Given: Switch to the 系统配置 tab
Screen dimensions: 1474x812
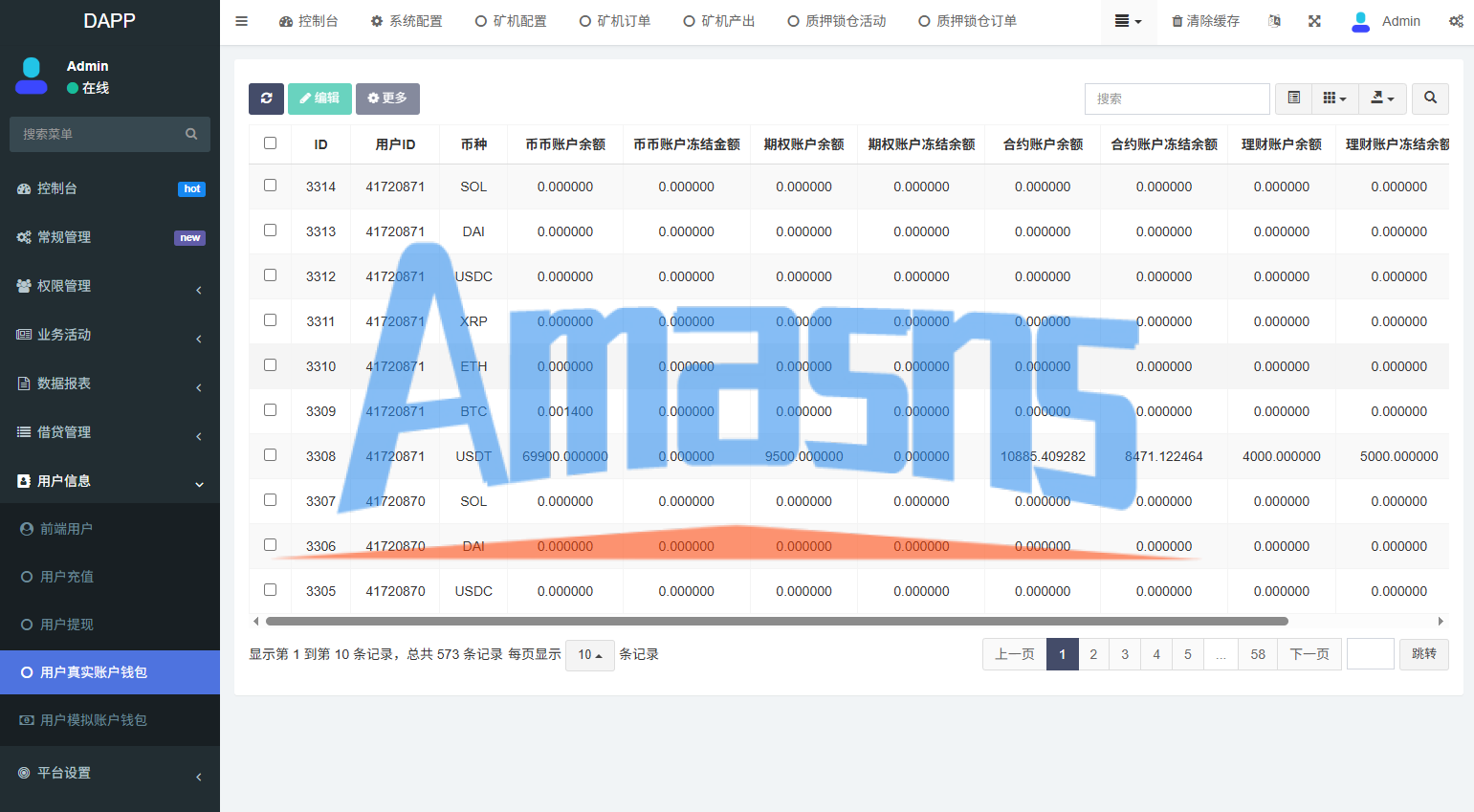Looking at the screenshot, I should click(x=407, y=21).
